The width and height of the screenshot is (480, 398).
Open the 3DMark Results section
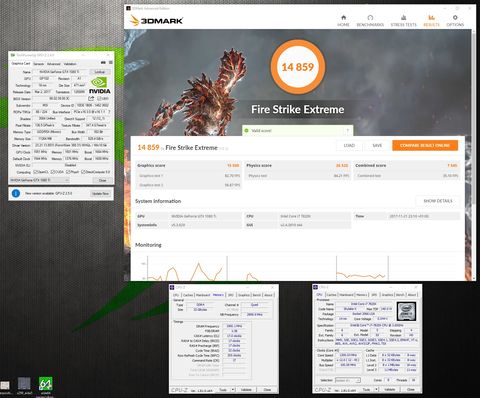[431, 21]
